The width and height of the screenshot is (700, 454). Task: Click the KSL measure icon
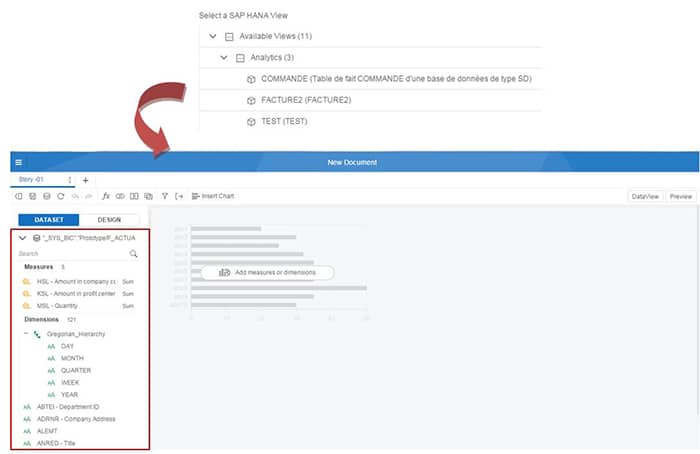pos(27,294)
